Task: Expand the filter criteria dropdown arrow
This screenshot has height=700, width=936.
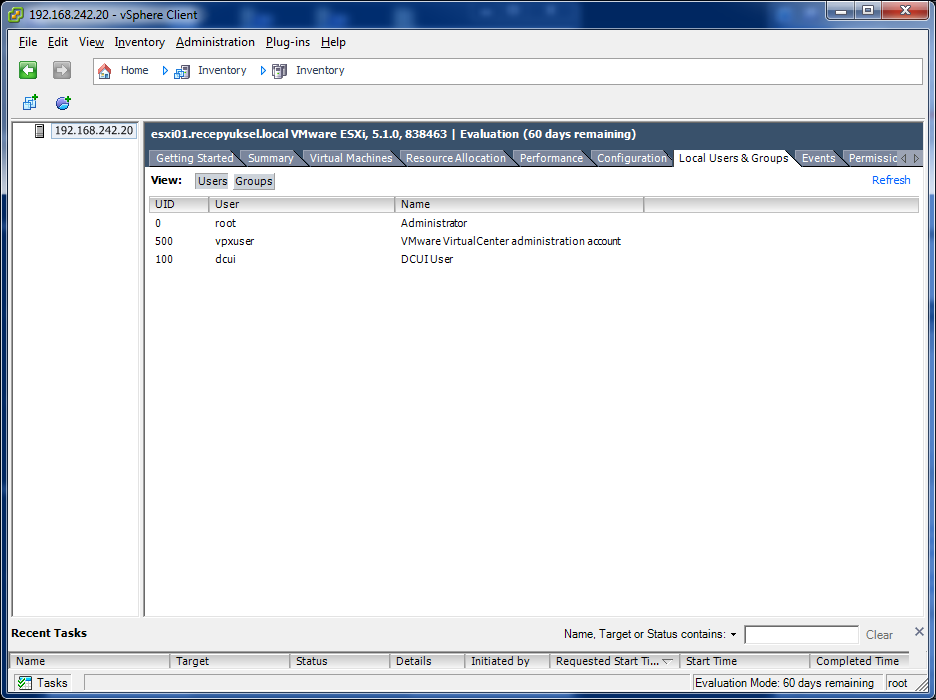Action: pyautogui.click(x=734, y=634)
